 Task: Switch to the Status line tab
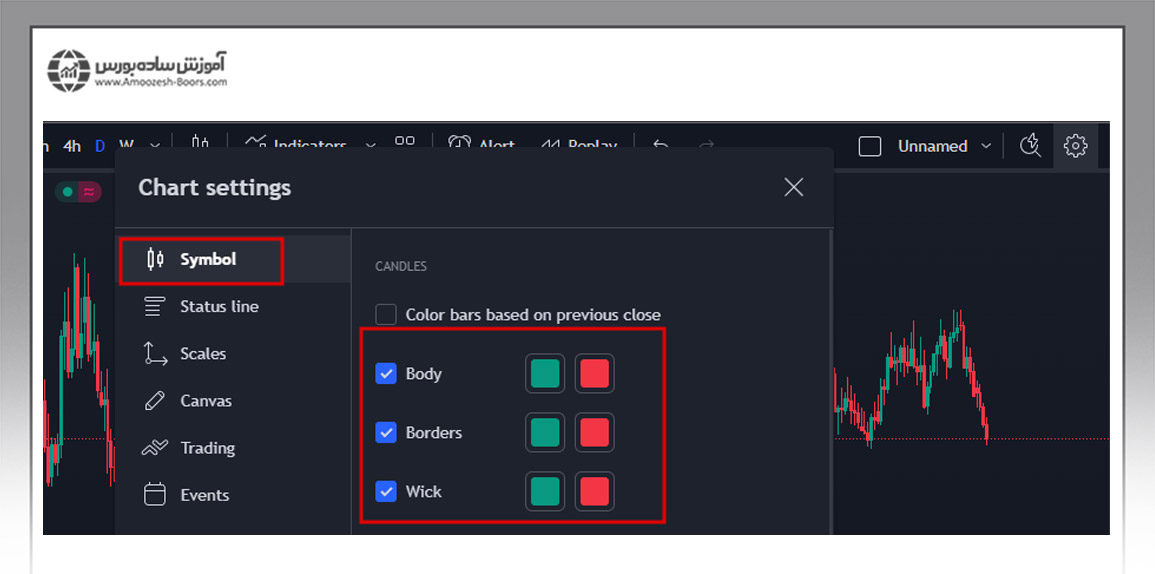click(x=218, y=307)
